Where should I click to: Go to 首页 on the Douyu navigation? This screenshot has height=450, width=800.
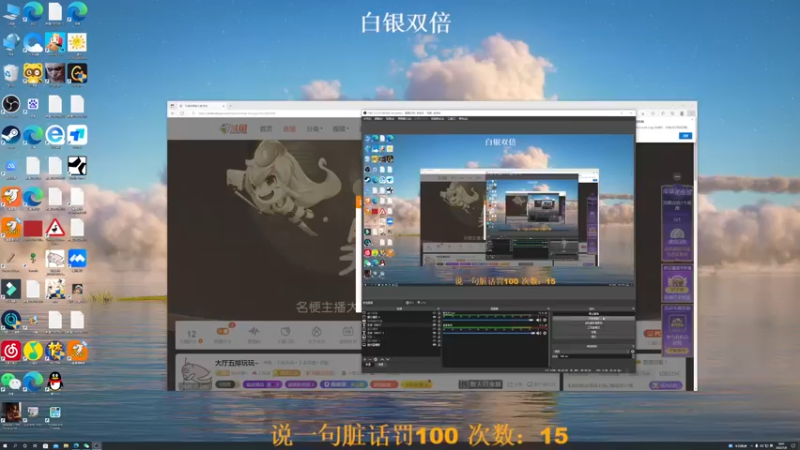point(266,129)
